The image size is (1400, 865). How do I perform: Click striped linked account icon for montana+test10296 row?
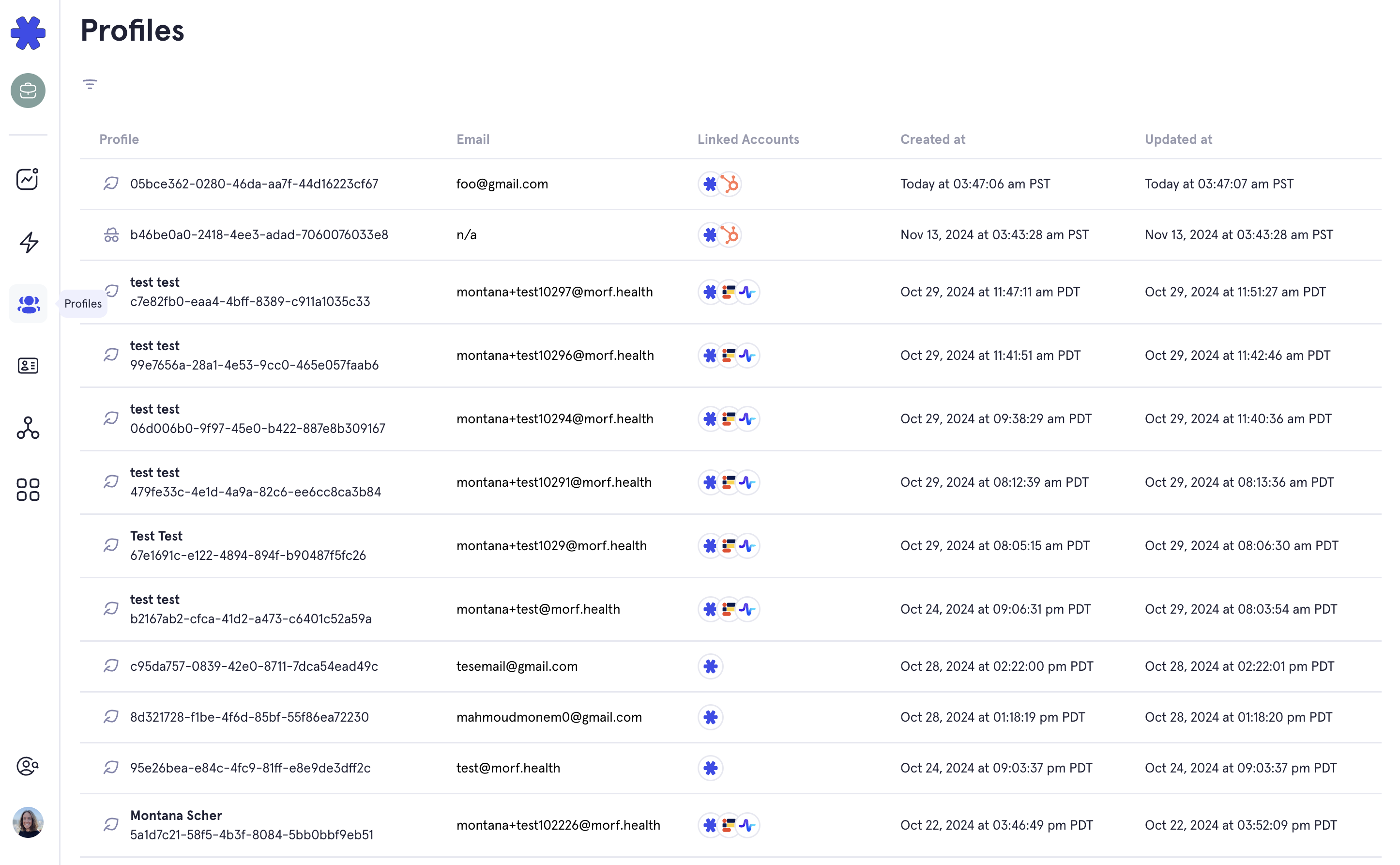(729, 356)
